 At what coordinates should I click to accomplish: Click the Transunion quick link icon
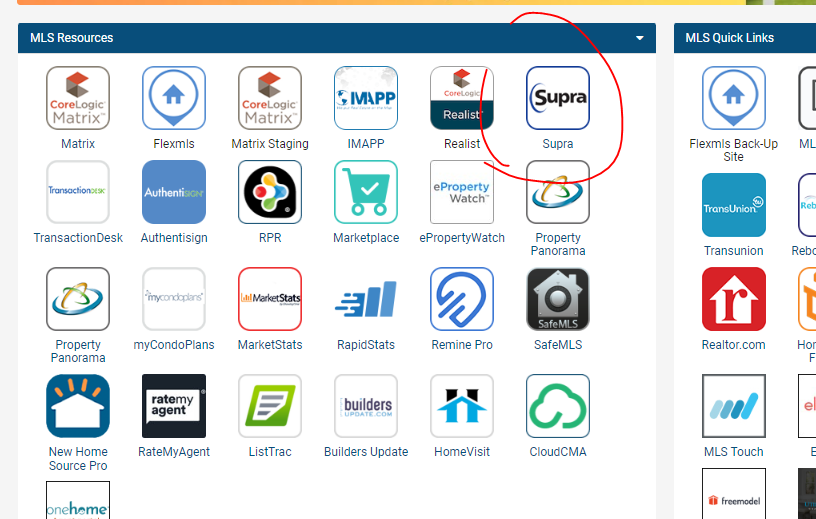pyautogui.click(x=733, y=205)
